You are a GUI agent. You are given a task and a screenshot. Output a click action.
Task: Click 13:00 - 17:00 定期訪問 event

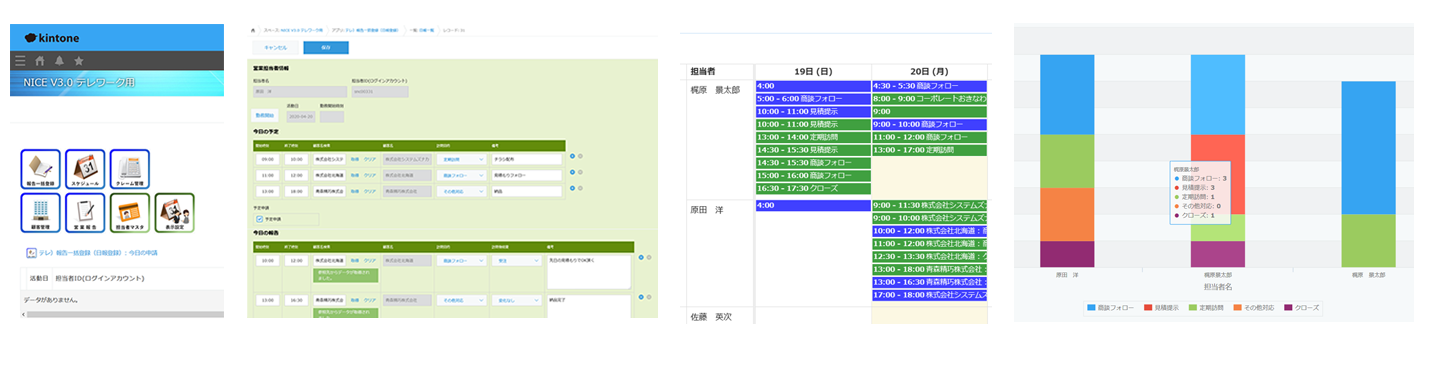tap(930, 150)
